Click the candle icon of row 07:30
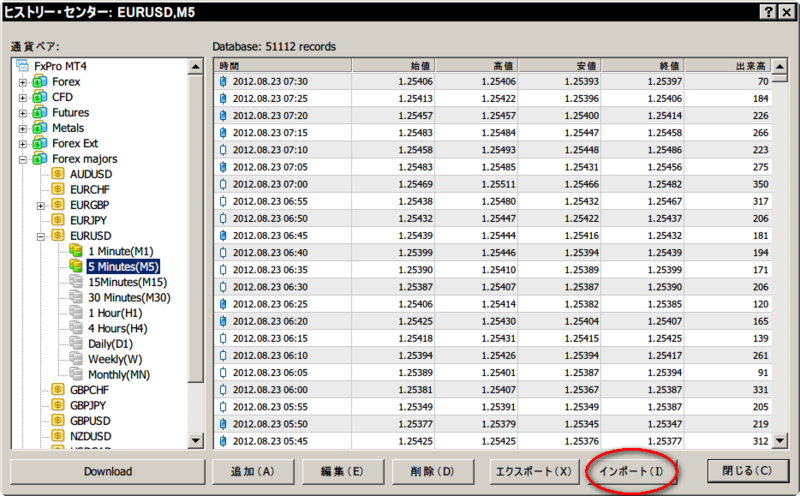The image size is (800, 496). click(x=223, y=81)
